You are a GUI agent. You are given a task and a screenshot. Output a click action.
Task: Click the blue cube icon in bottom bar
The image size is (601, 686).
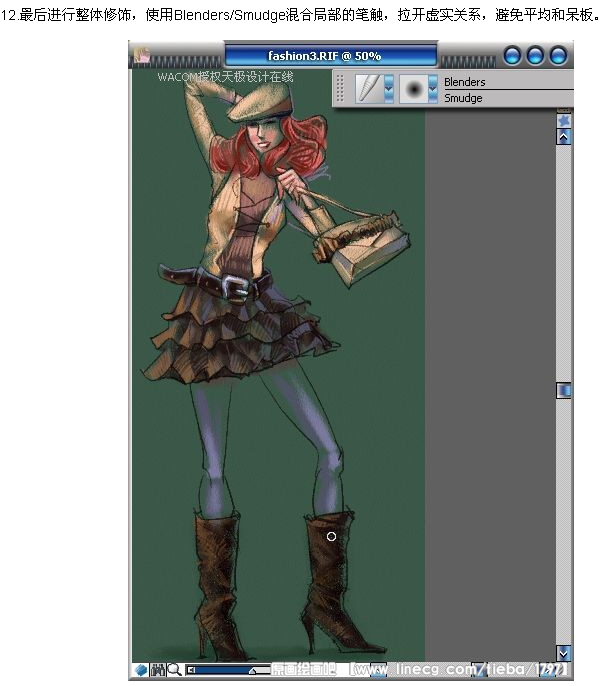point(141,670)
